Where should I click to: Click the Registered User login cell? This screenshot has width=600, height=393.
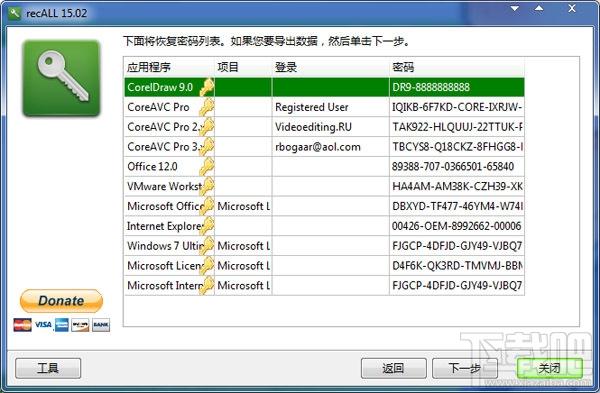(x=331, y=107)
